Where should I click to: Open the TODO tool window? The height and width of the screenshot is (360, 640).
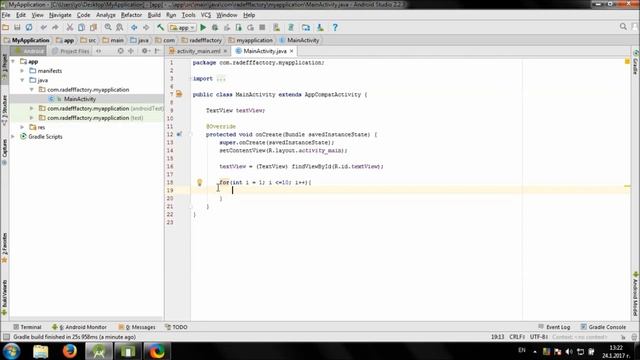(176, 327)
